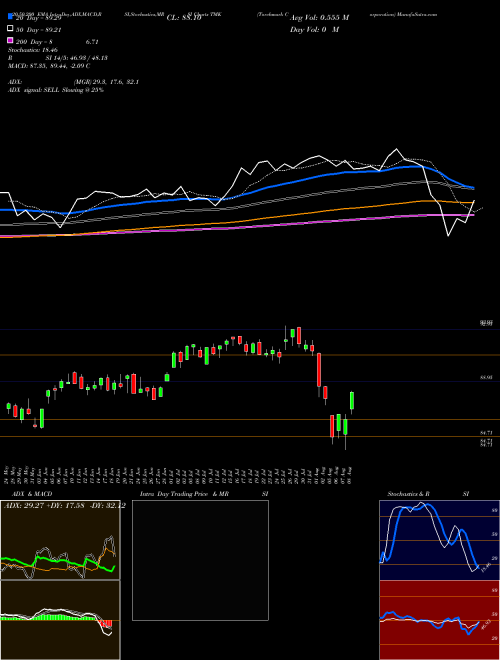The width and height of the screenshot is (500, 660).
Task: Click the white 50 Day EMA legend swatch
Action: tap(10, 29)
